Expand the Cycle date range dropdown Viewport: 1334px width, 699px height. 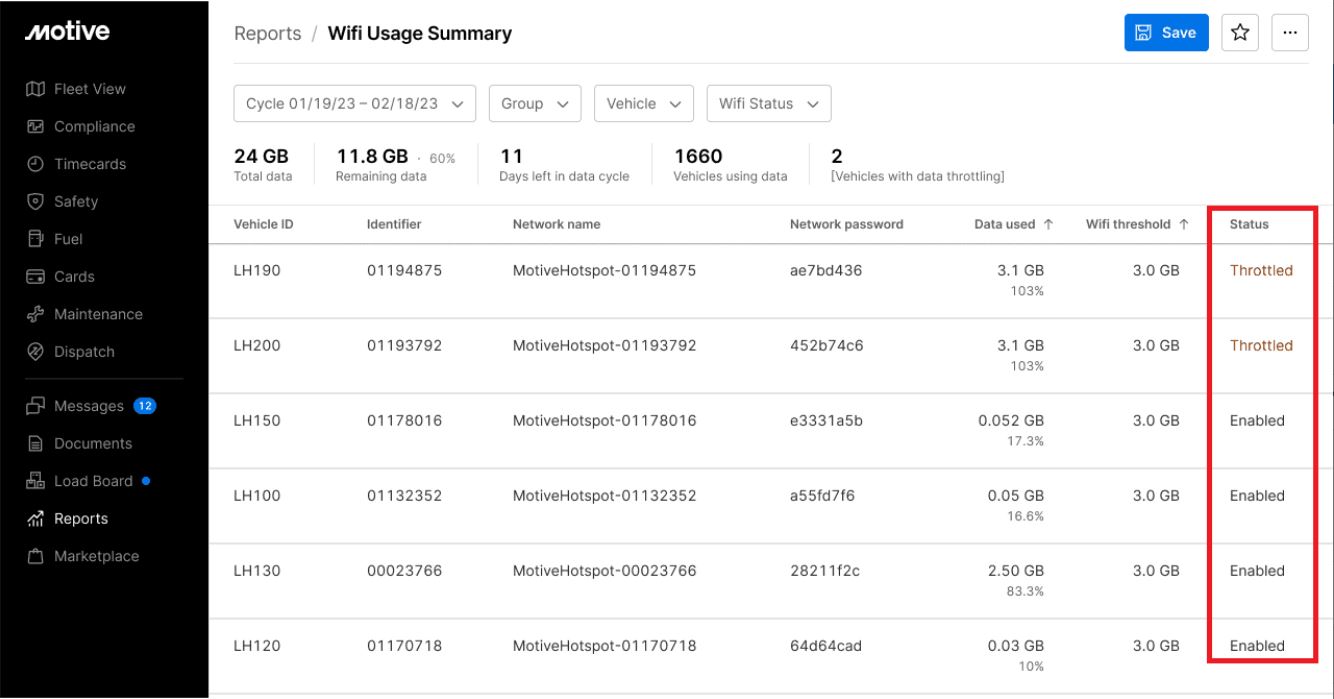pyautogui.click(x=354, y=104)
